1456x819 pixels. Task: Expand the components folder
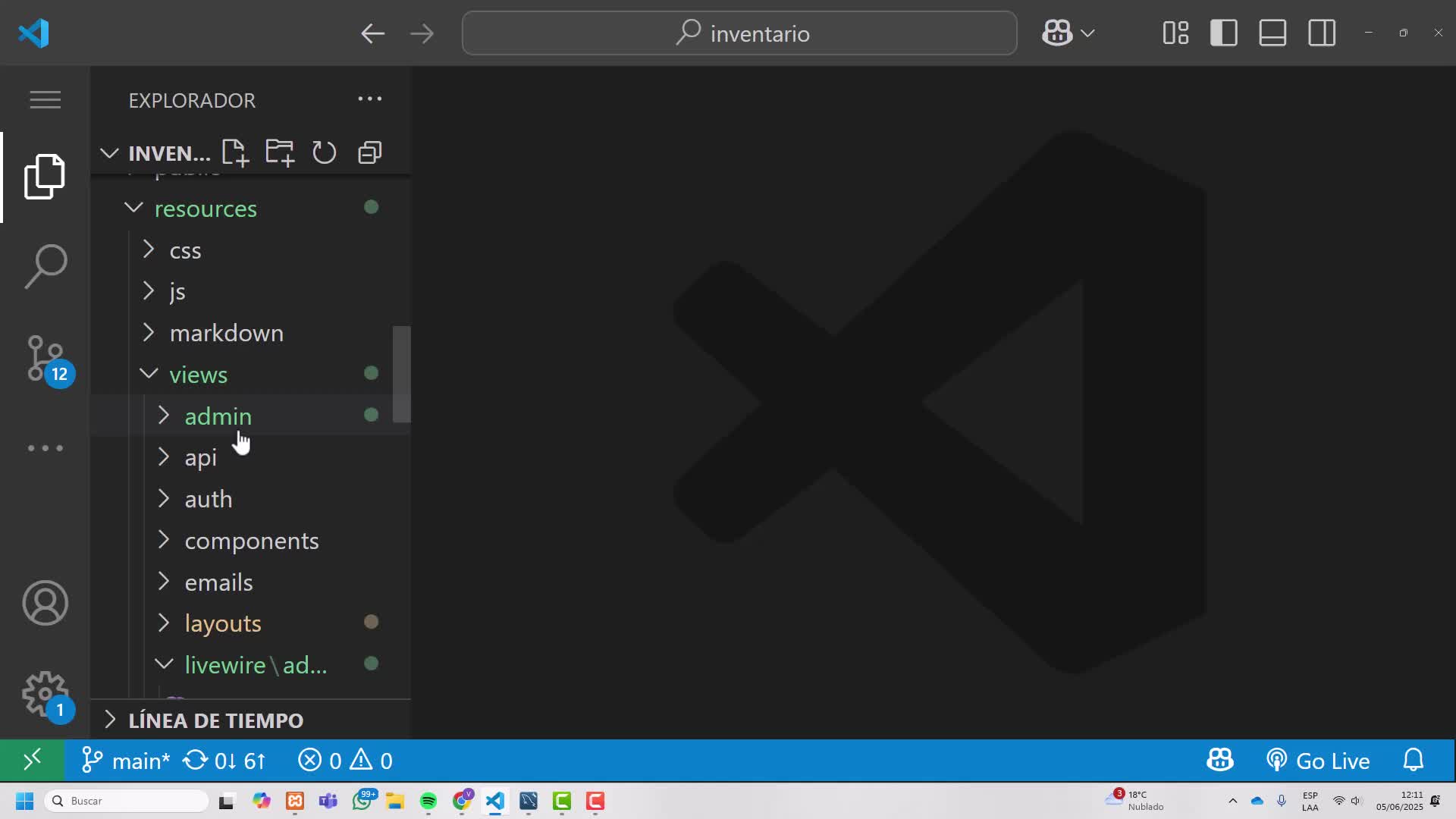click(251, 540)
